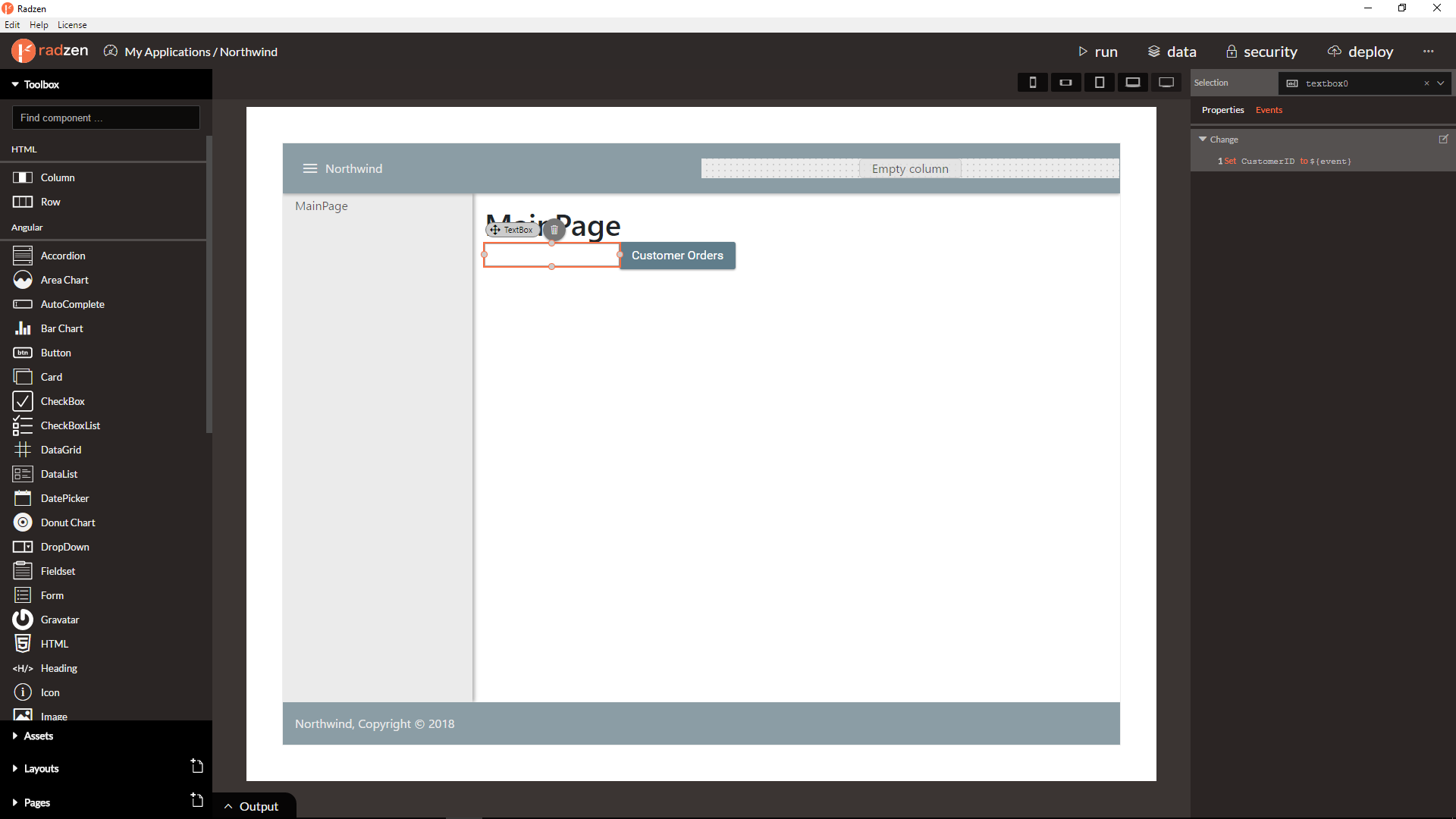Collapse the Change event section
The image size is (1456, 819).
tap(1203, 139)
